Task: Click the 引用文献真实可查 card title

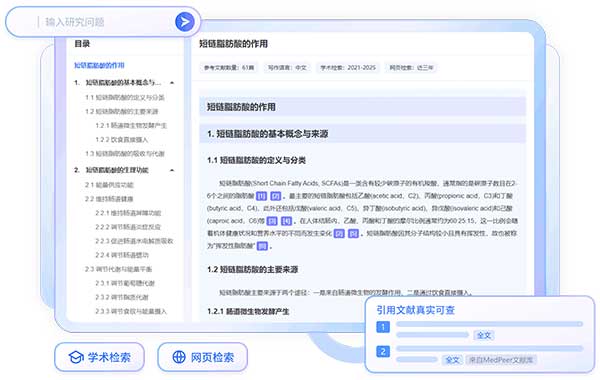Action: (x=415, y=310)
